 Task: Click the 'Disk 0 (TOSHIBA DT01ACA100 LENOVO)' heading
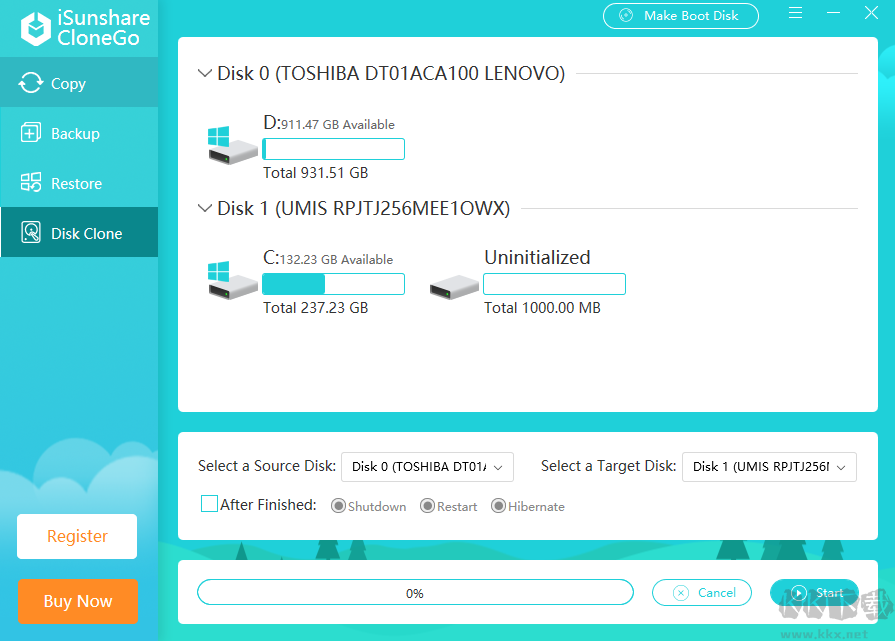[391, 74]
